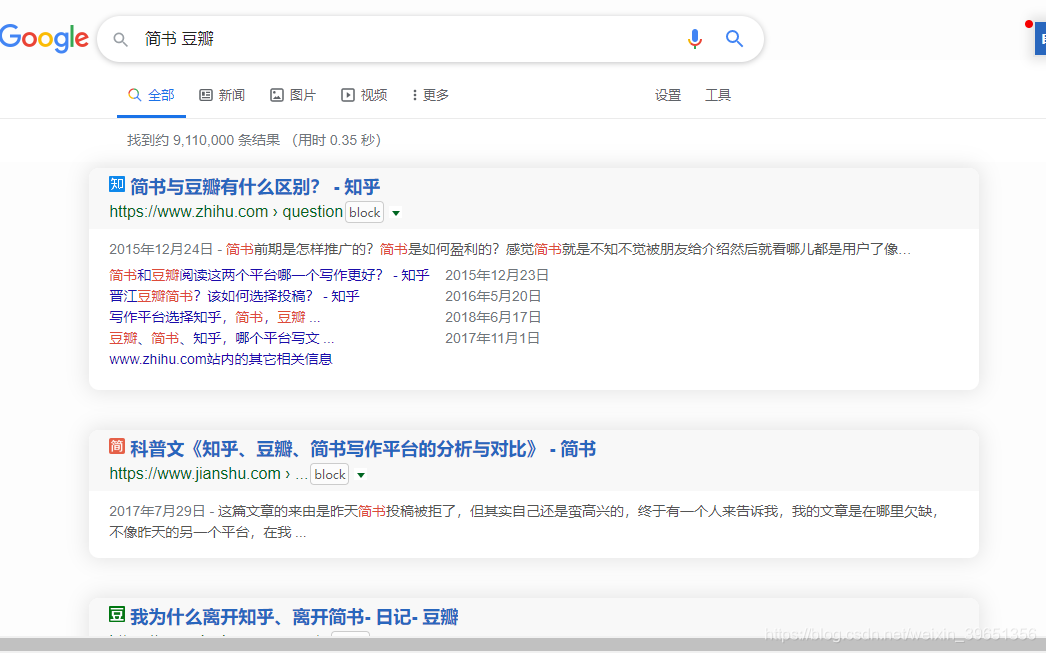Click the date 2015年12月23日 in sitelinks

click(x=497, y=275)
